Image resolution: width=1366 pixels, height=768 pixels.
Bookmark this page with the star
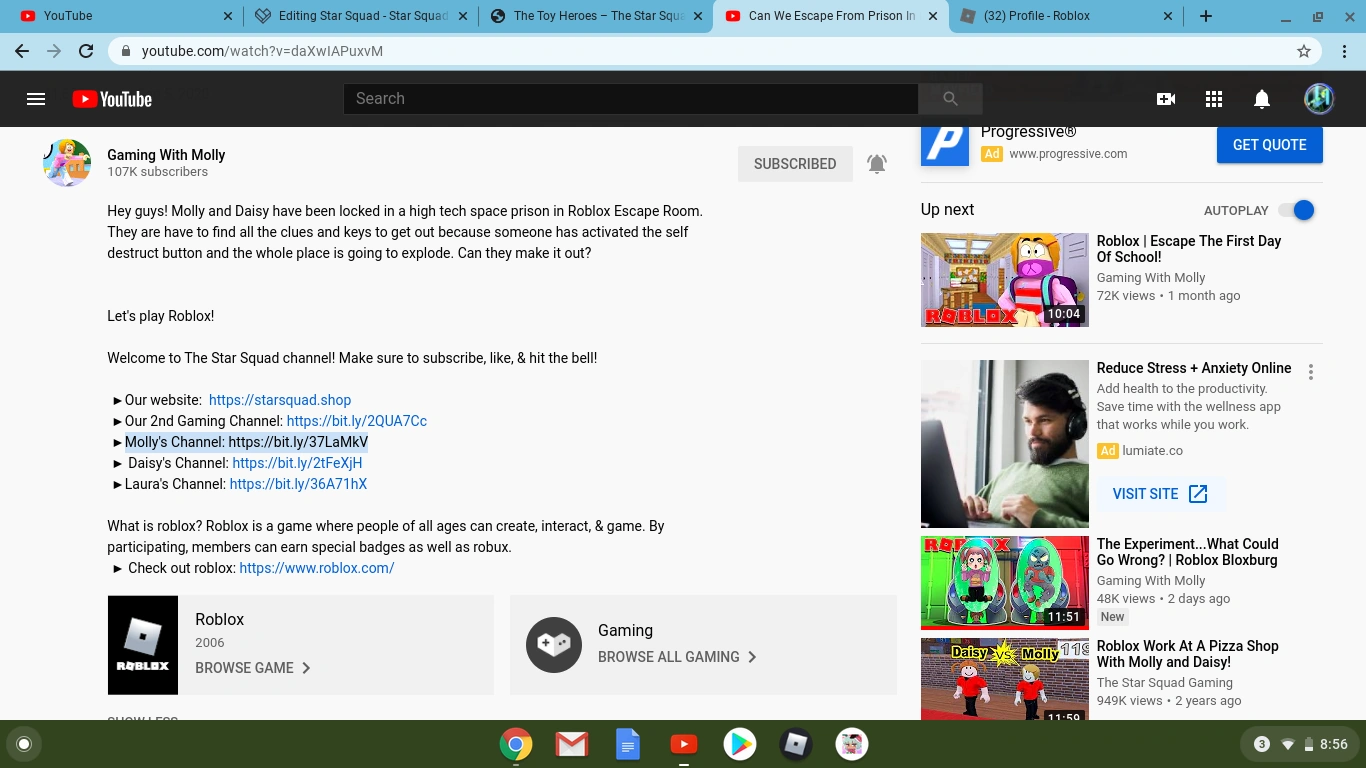pos(1304,51)
